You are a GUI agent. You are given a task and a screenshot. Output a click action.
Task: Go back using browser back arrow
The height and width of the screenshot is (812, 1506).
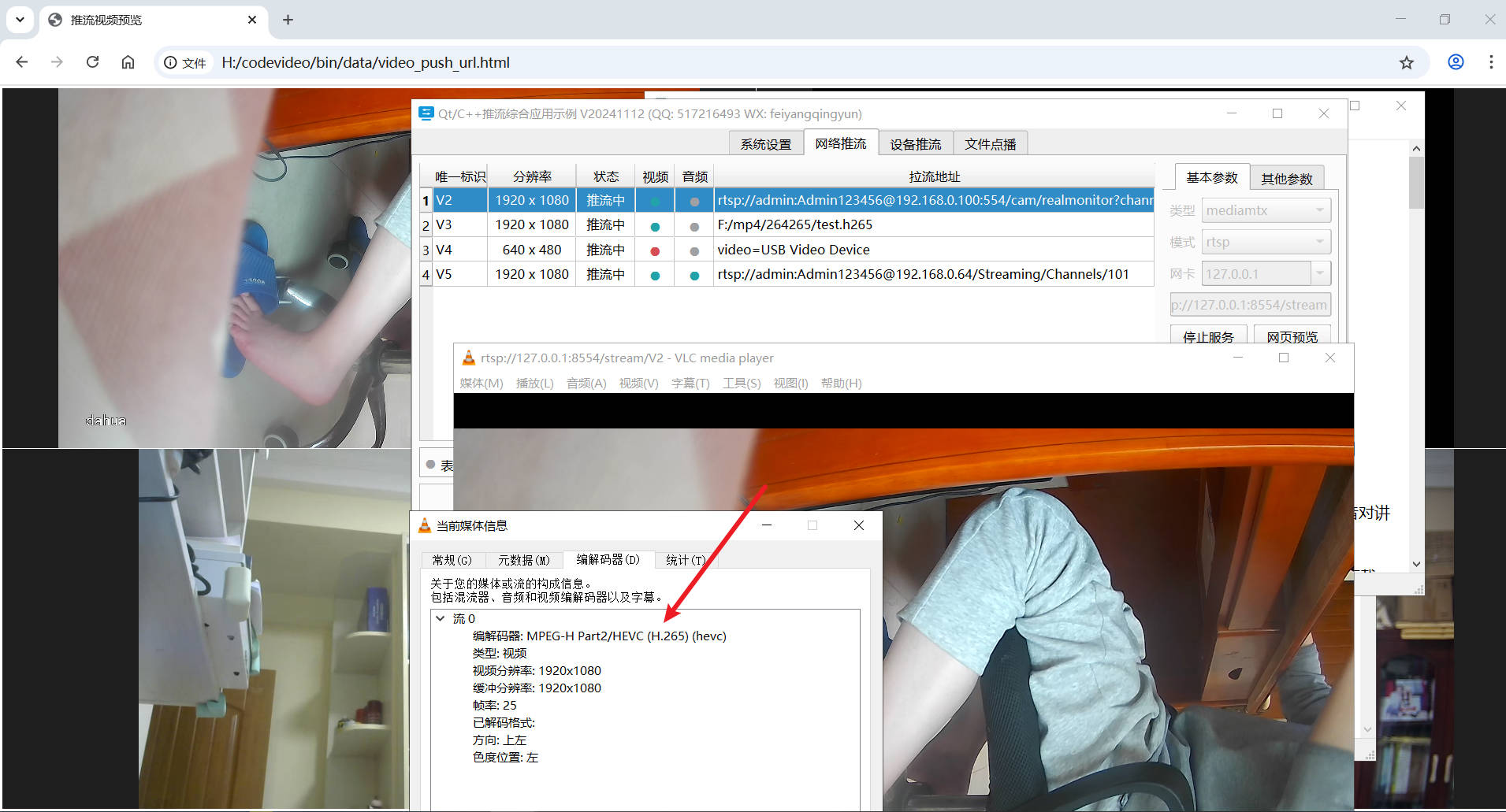tap(22, 62)
